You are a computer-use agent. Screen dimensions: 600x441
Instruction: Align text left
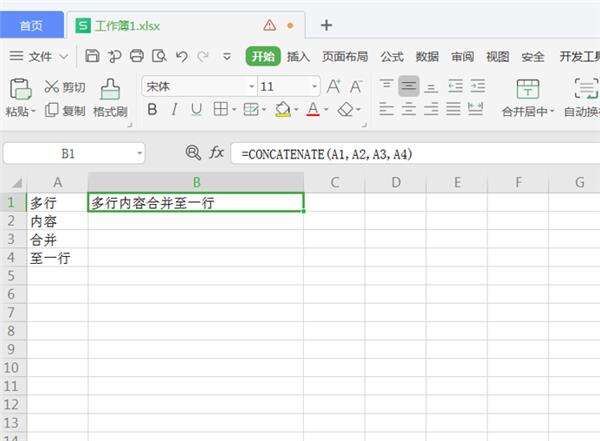tap(386, 110)
